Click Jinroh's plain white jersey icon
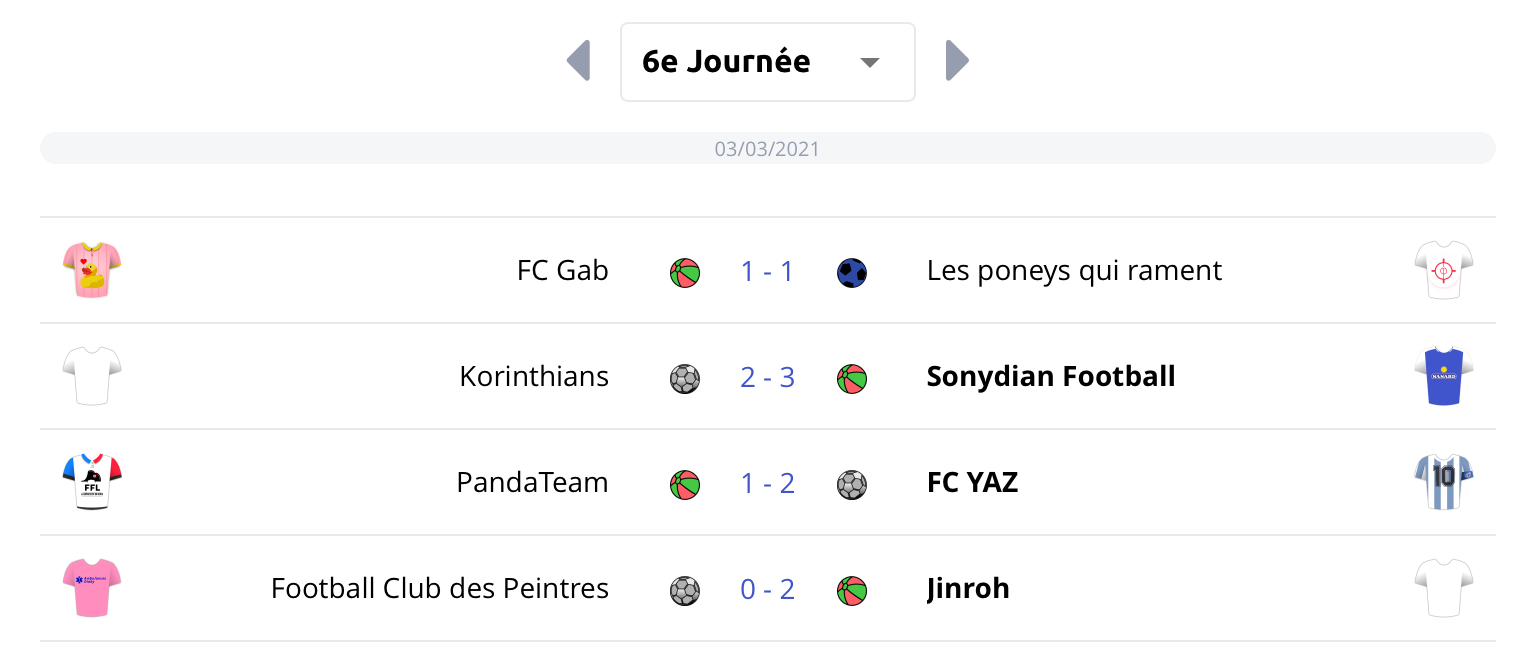 click(1444, 589)
